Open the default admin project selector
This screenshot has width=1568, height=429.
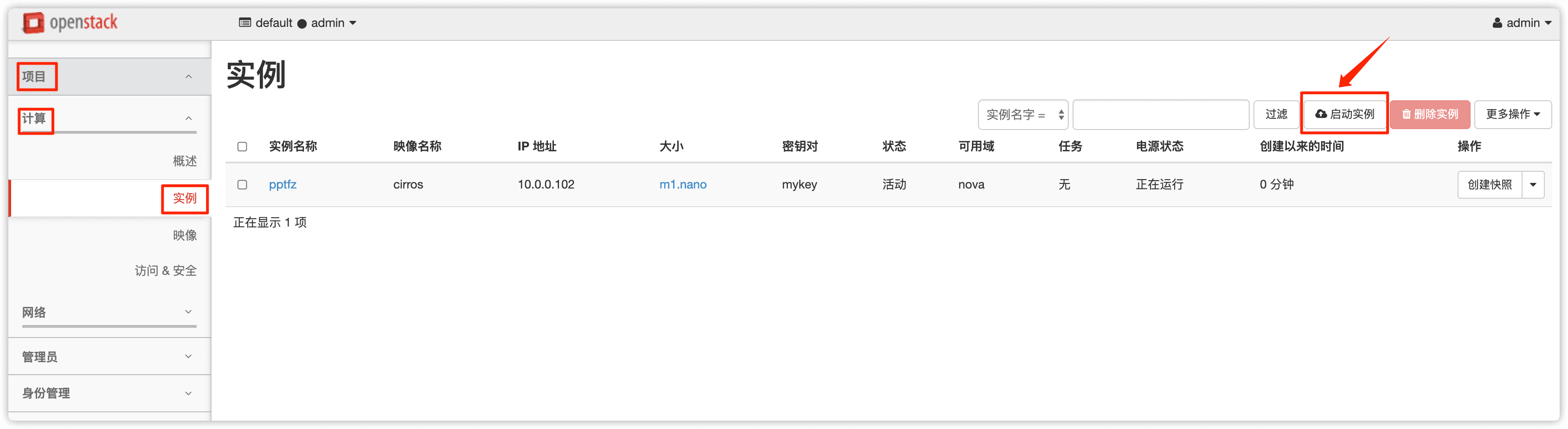[298, 23]
